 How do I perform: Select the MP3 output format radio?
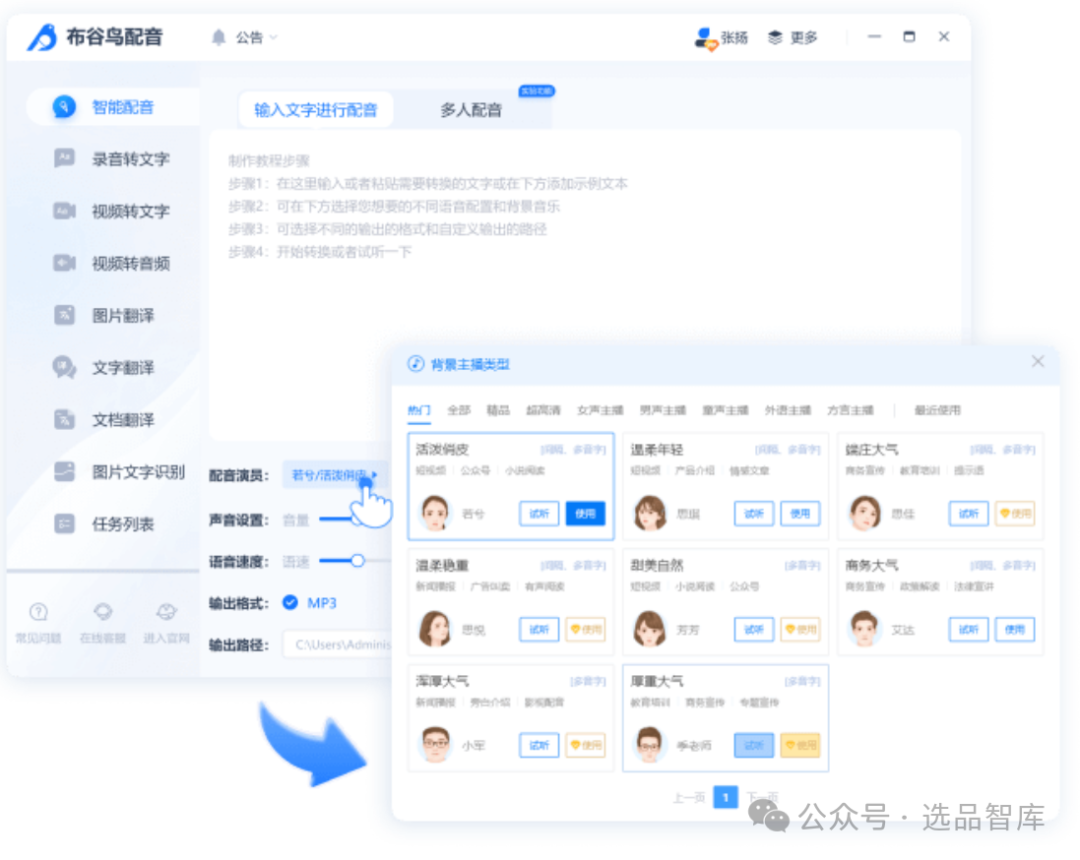pyautogui.click(x=290, y=602)
